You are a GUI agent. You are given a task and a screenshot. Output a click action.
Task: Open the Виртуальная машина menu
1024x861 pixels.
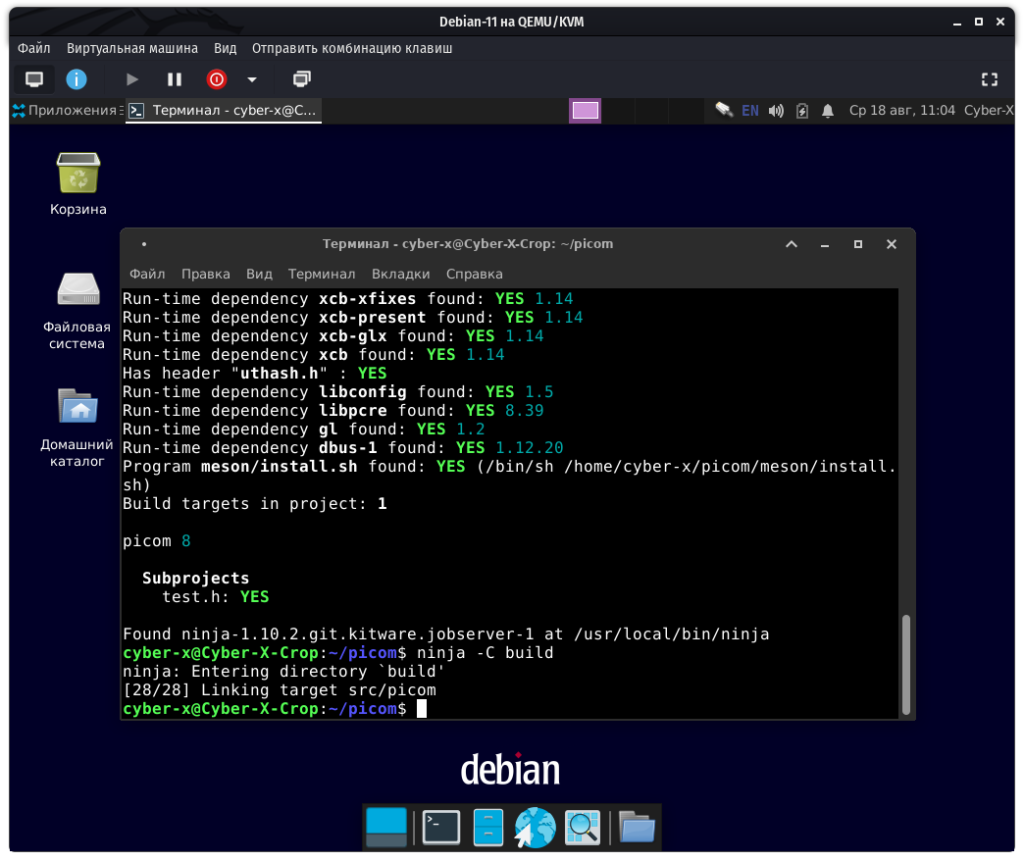132,48
